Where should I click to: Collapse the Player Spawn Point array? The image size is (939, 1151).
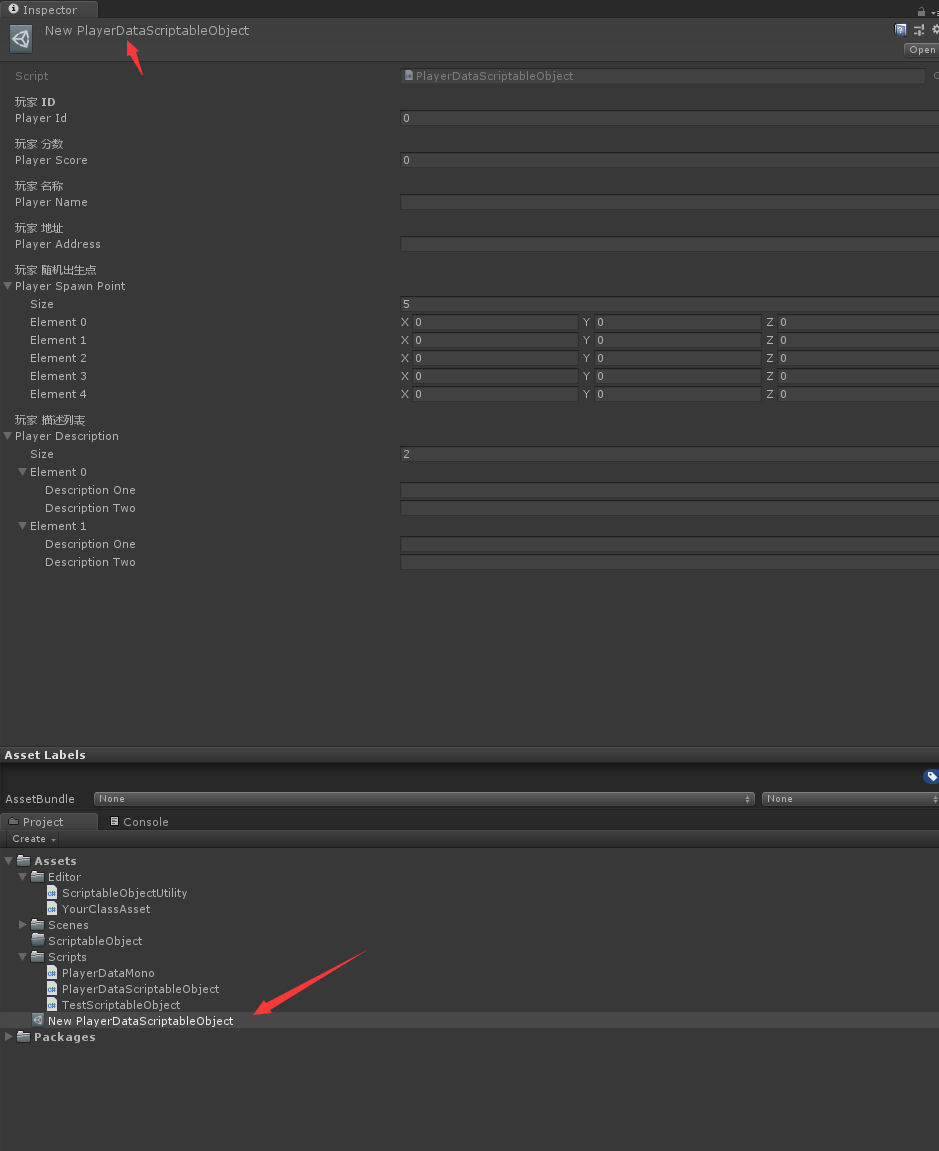coord(8,286)
